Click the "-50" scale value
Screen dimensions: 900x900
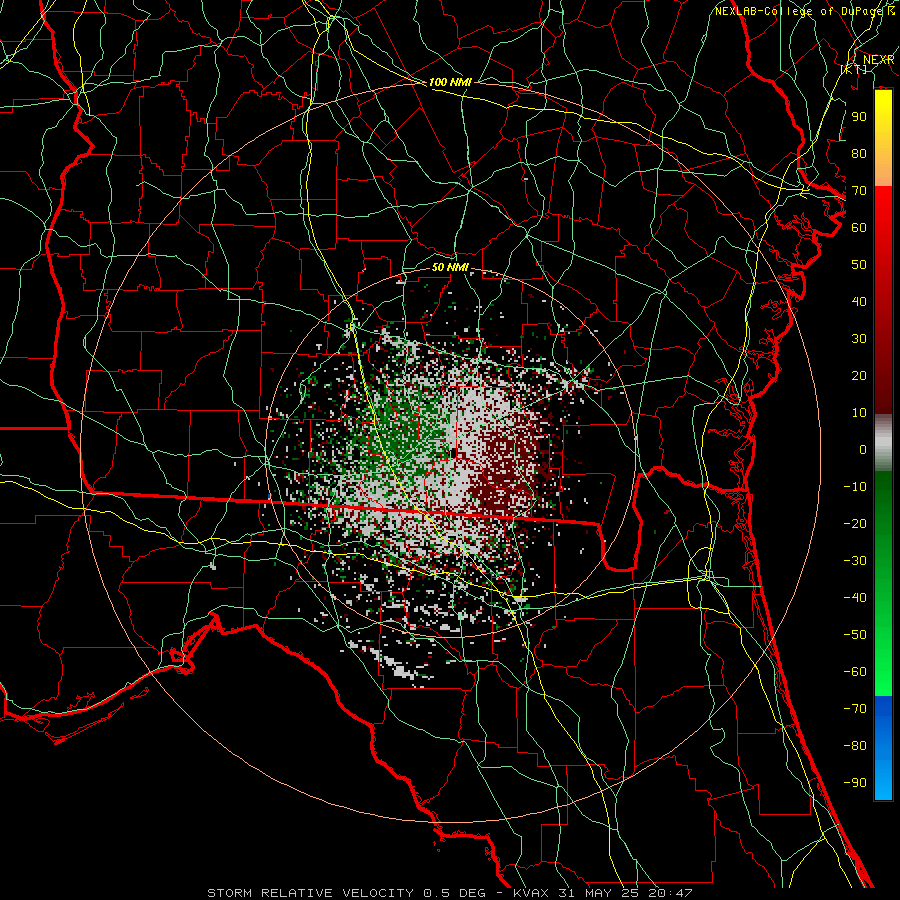click(855, 635)
